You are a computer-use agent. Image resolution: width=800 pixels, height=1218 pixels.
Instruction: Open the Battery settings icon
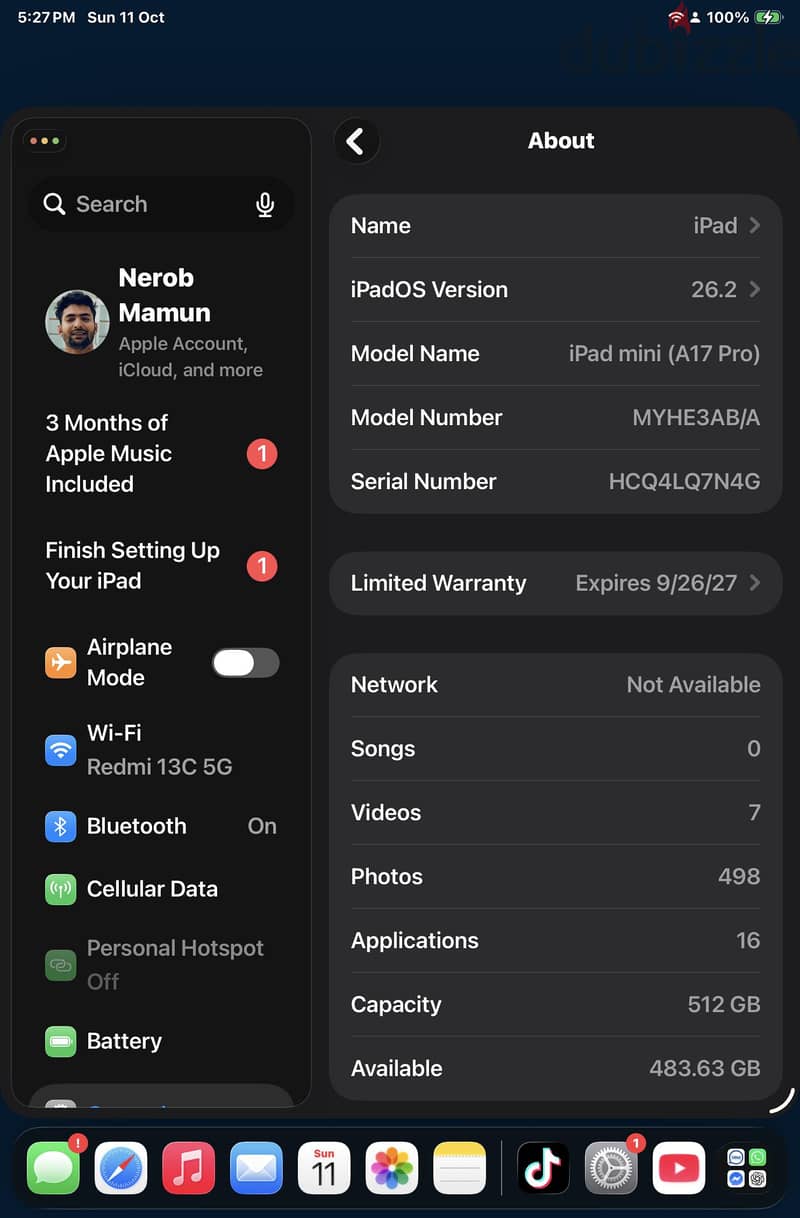(x=61, y=1041)
